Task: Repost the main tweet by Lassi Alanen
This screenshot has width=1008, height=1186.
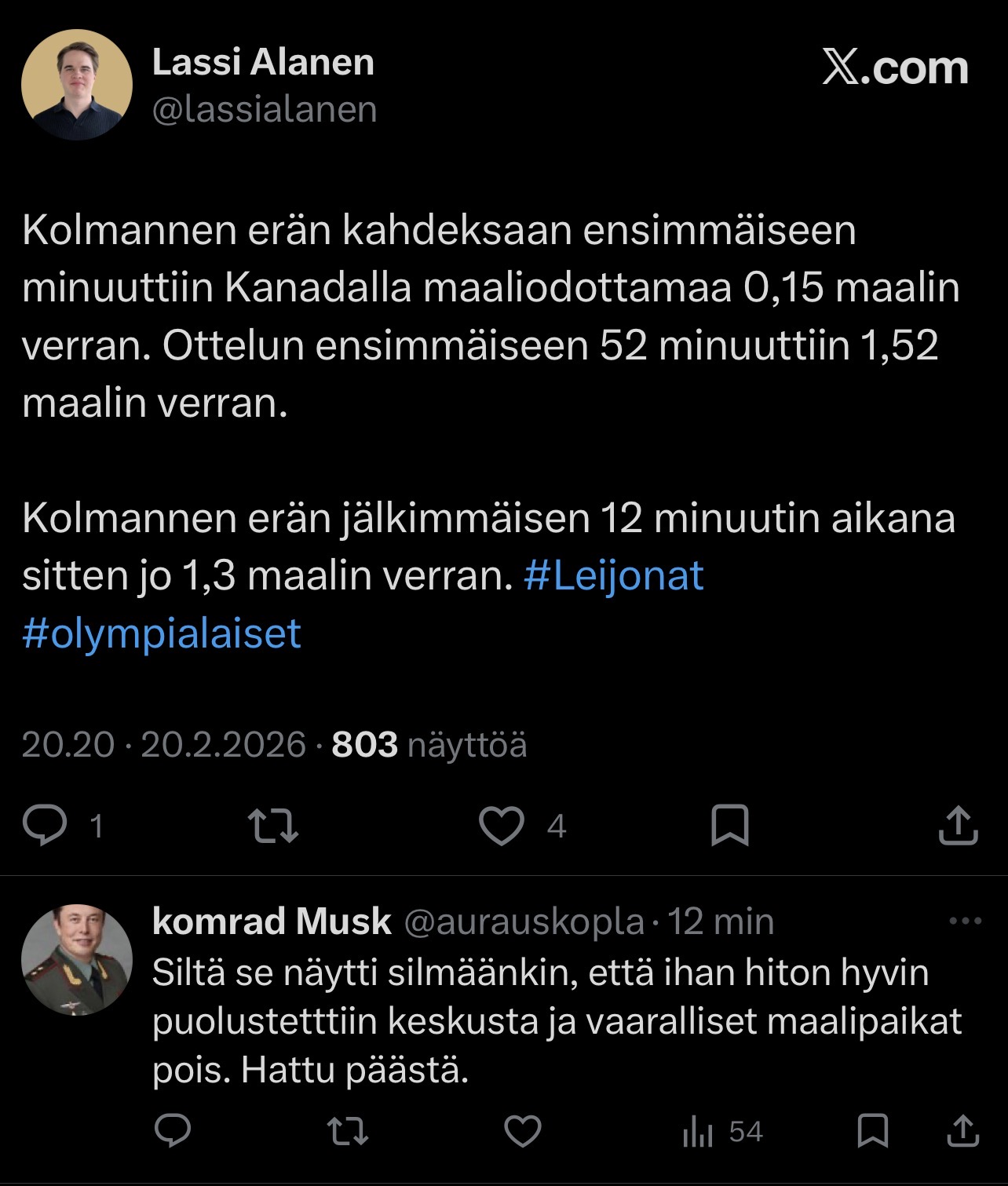Action: [273, 826]
